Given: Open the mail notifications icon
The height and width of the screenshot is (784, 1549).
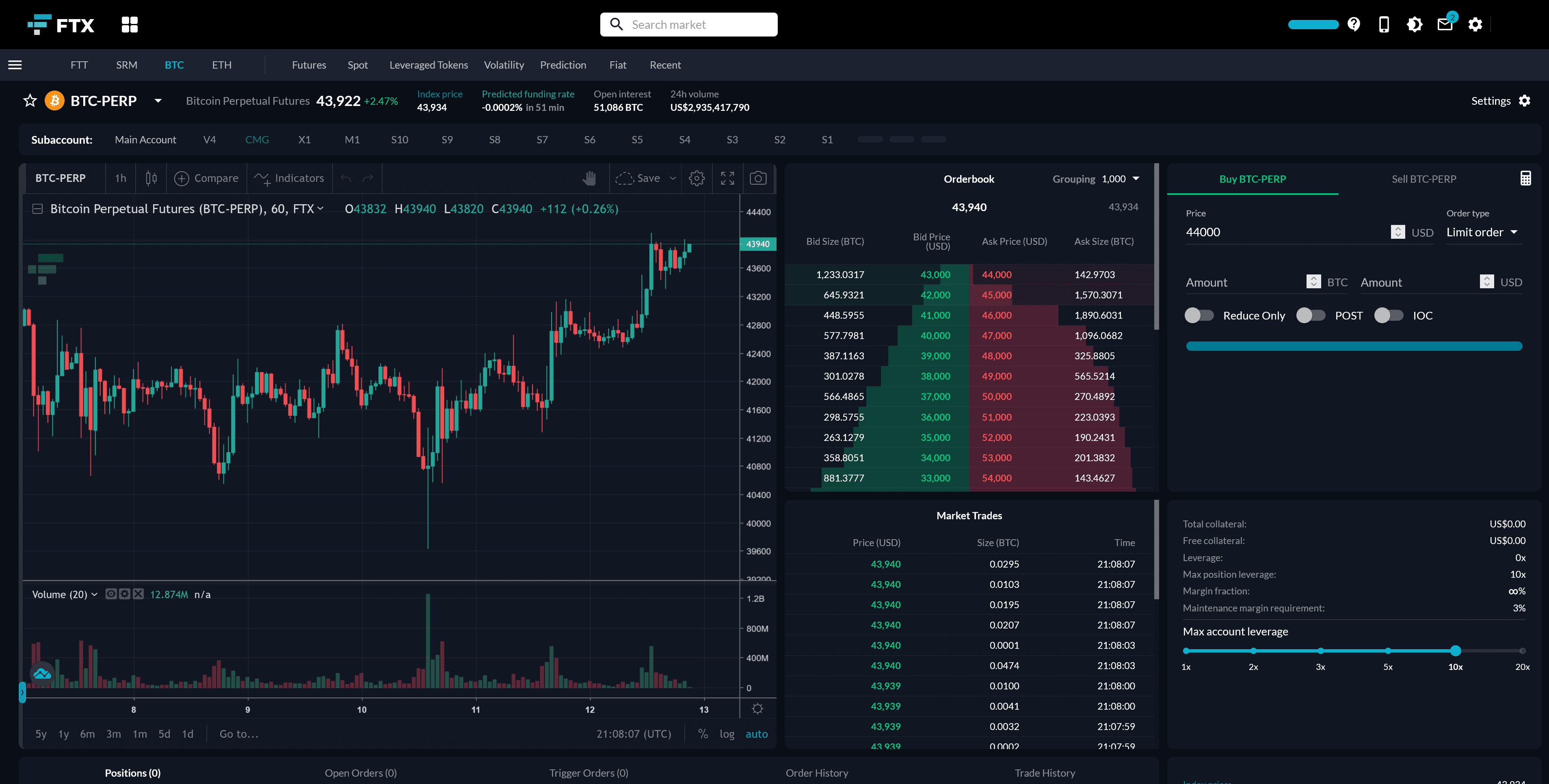Looking at the screenshot, I should point(1444,24).
